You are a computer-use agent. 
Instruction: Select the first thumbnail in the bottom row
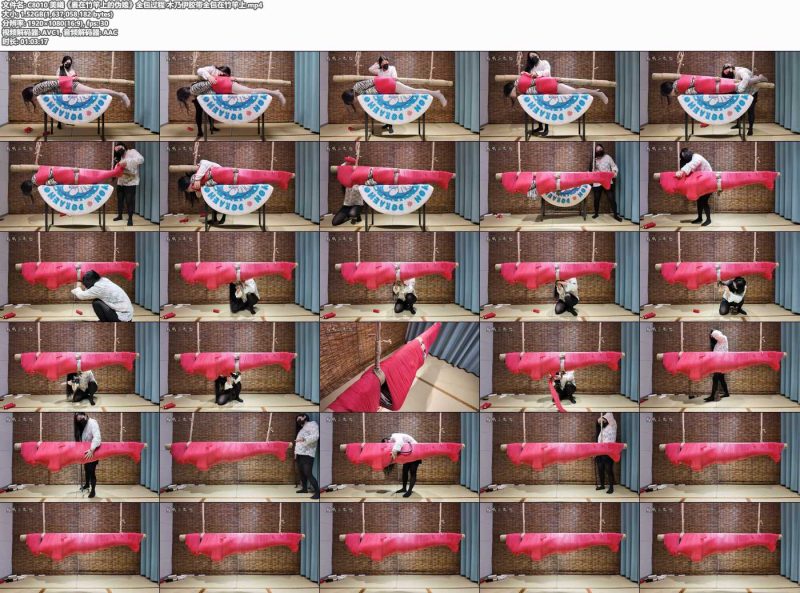coord(80,547)
